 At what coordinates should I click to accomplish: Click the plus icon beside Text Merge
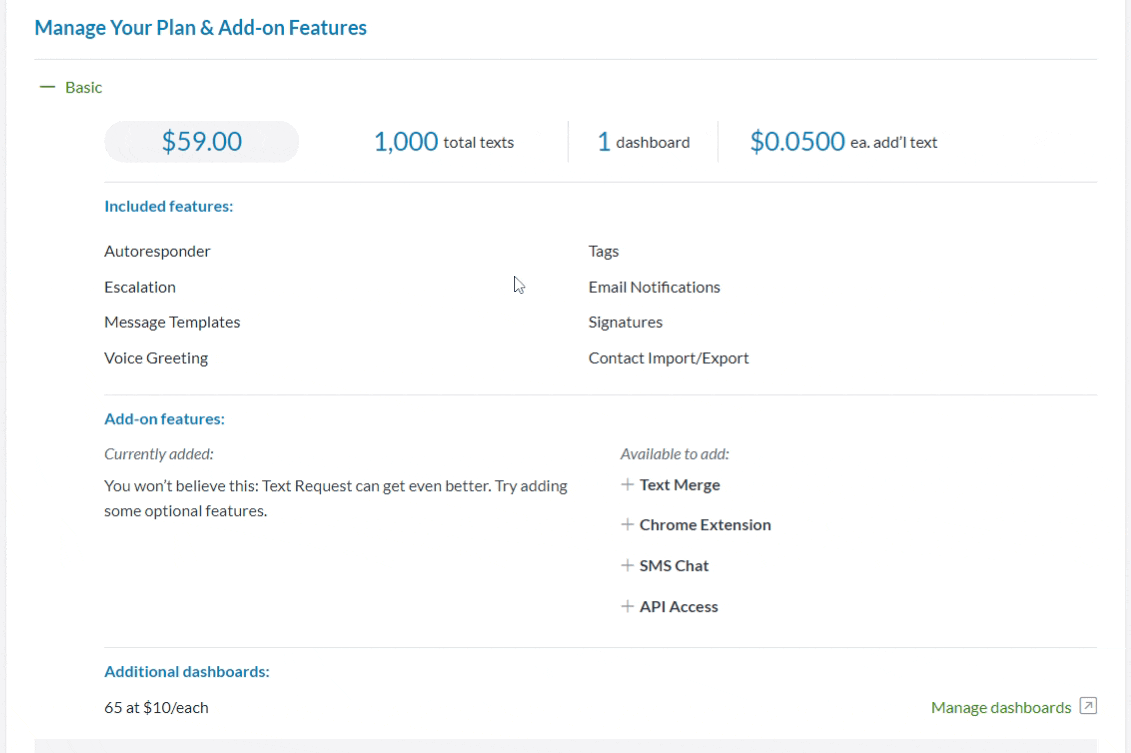[x=627, y=485]
